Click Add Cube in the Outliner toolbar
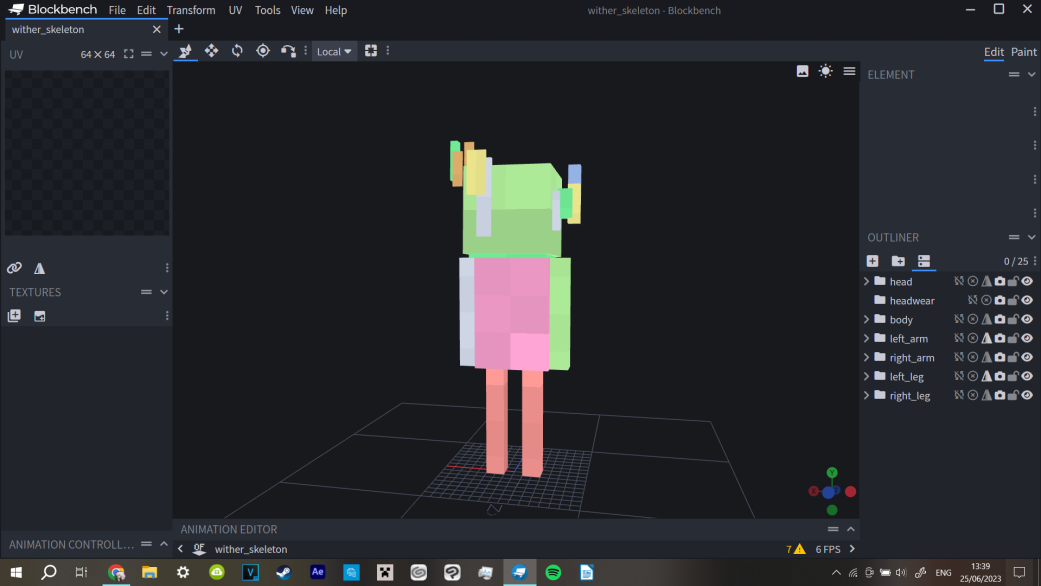 tap(872, 260)
